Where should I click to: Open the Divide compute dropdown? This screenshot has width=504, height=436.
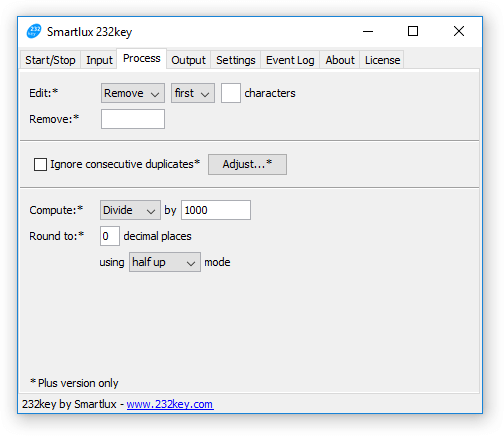point(130,210)
